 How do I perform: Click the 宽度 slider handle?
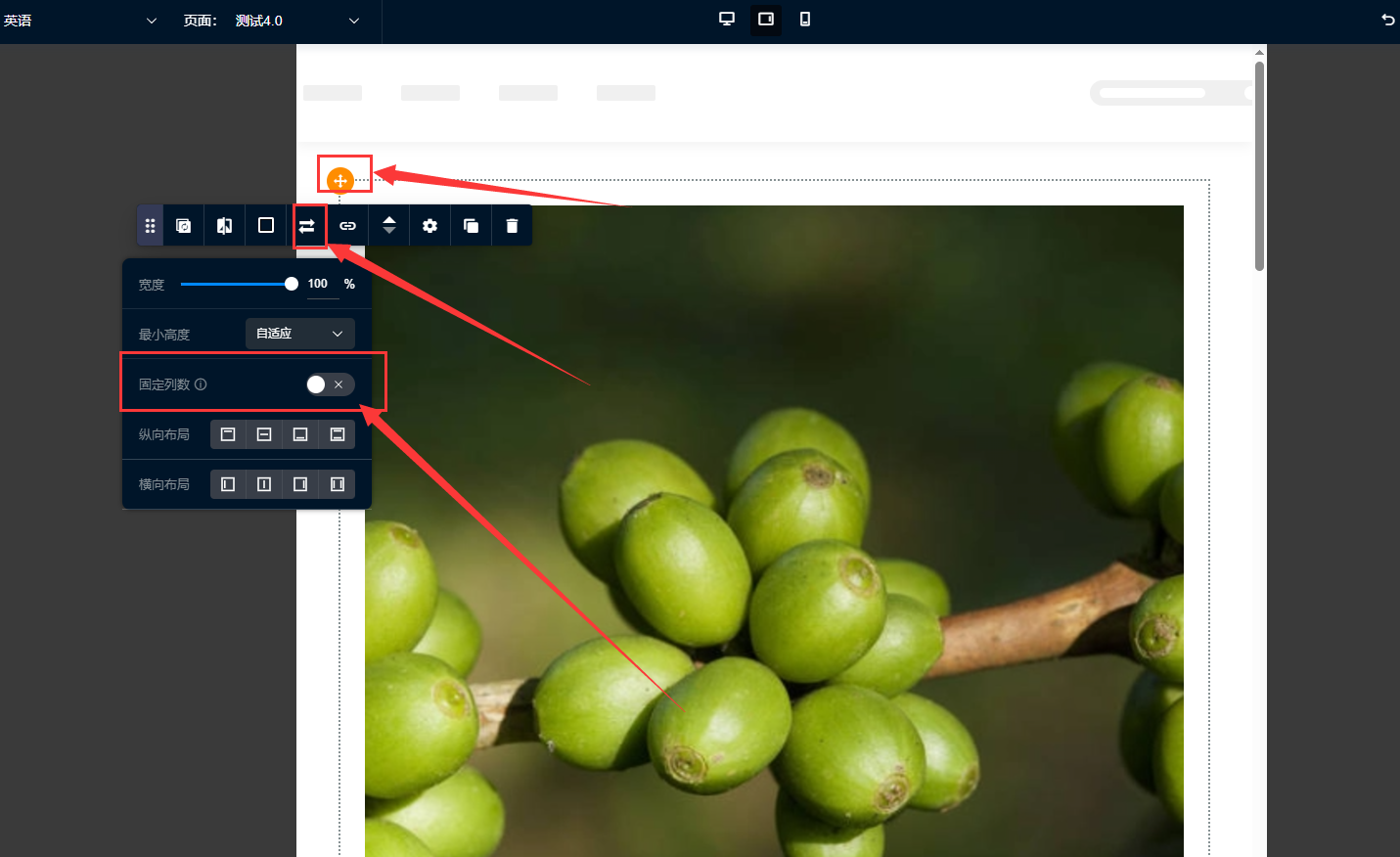pos(291,284)
